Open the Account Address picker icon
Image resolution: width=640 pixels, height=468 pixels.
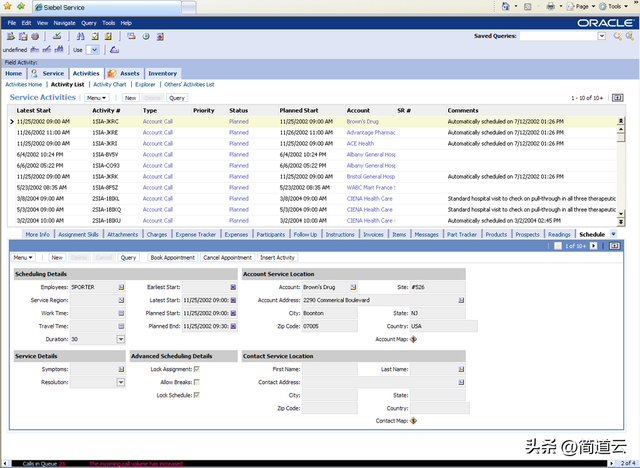461,300
